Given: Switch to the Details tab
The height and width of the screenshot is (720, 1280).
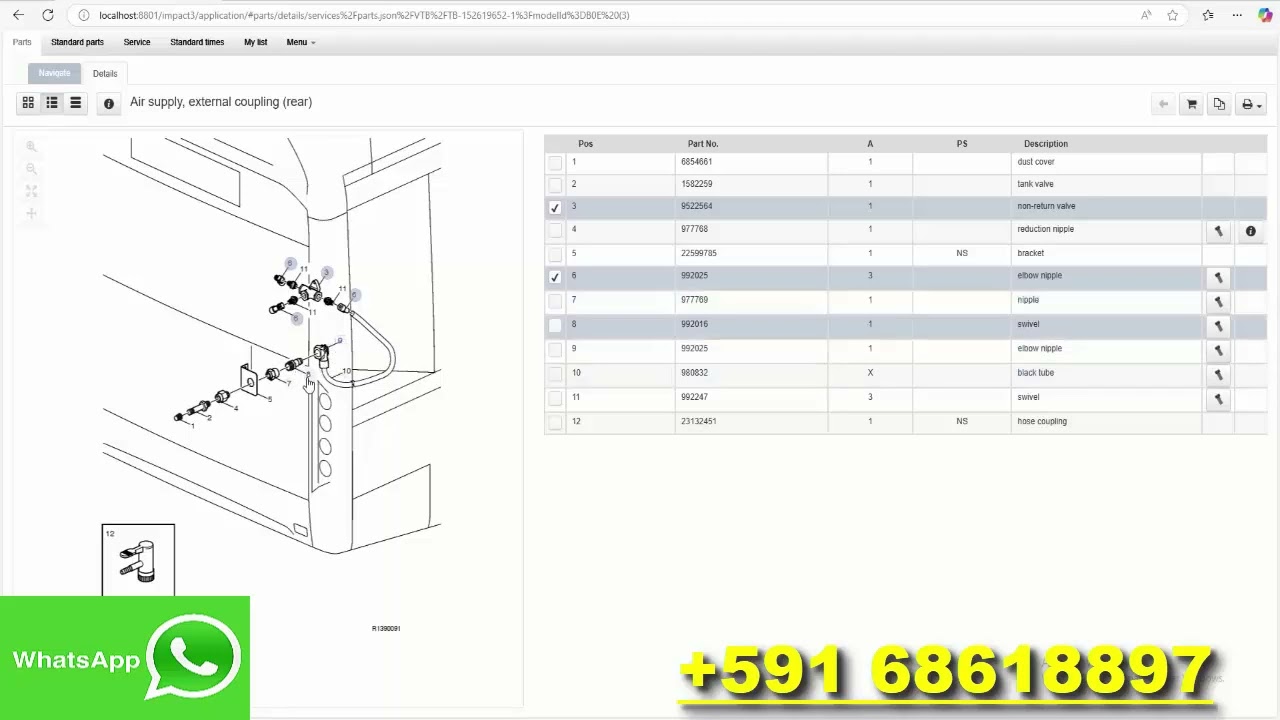Looking at the screenshot, I should click(x=105, y=73).
